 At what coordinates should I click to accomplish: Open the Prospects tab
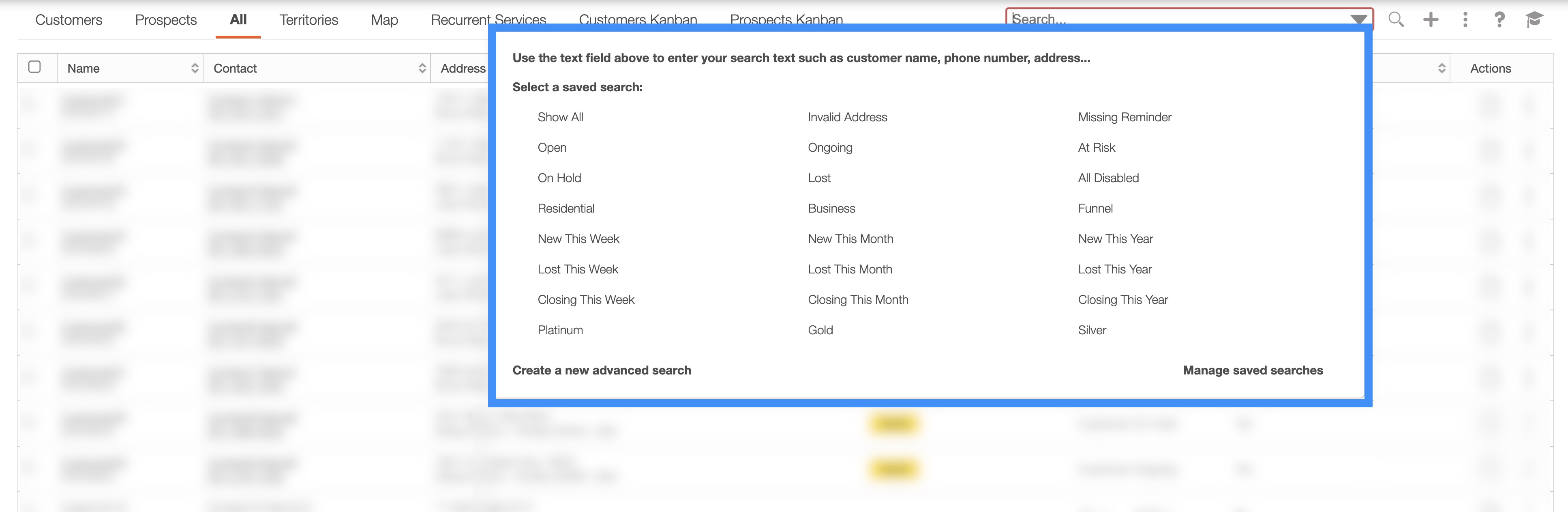click(165, 19)
